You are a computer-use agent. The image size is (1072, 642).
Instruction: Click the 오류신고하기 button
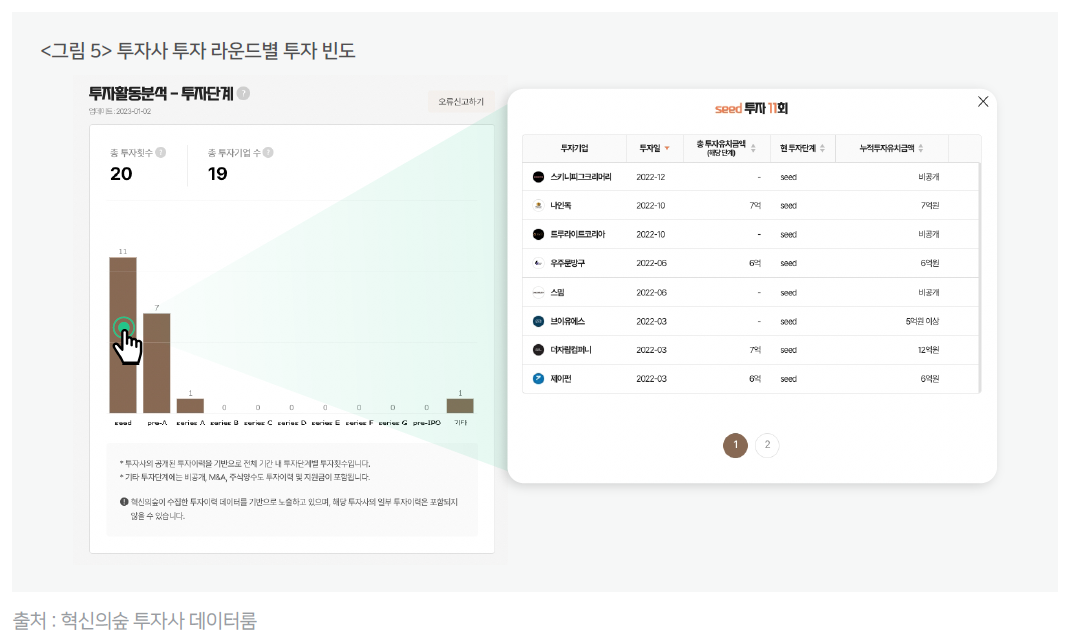pyautogui.click(x=461, y=102)
